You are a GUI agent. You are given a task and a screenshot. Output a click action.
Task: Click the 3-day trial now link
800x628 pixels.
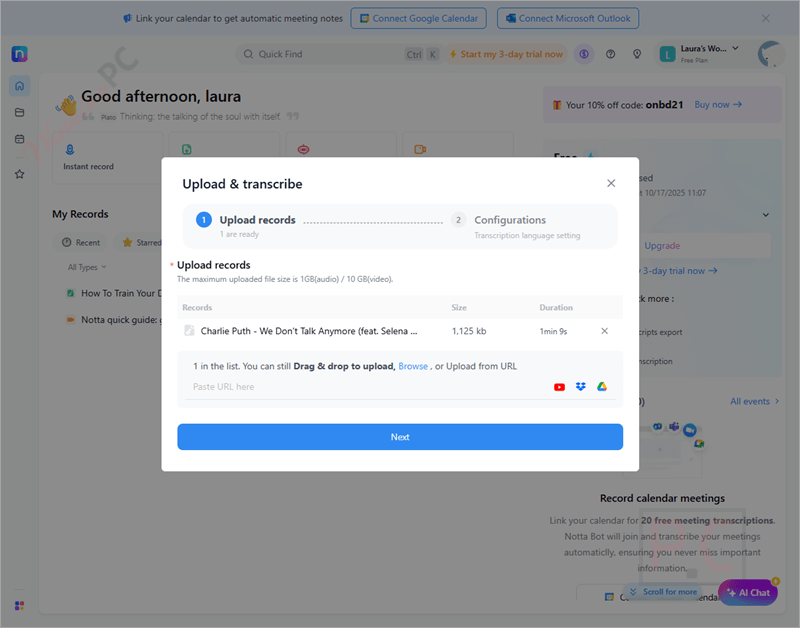[680, 270]
